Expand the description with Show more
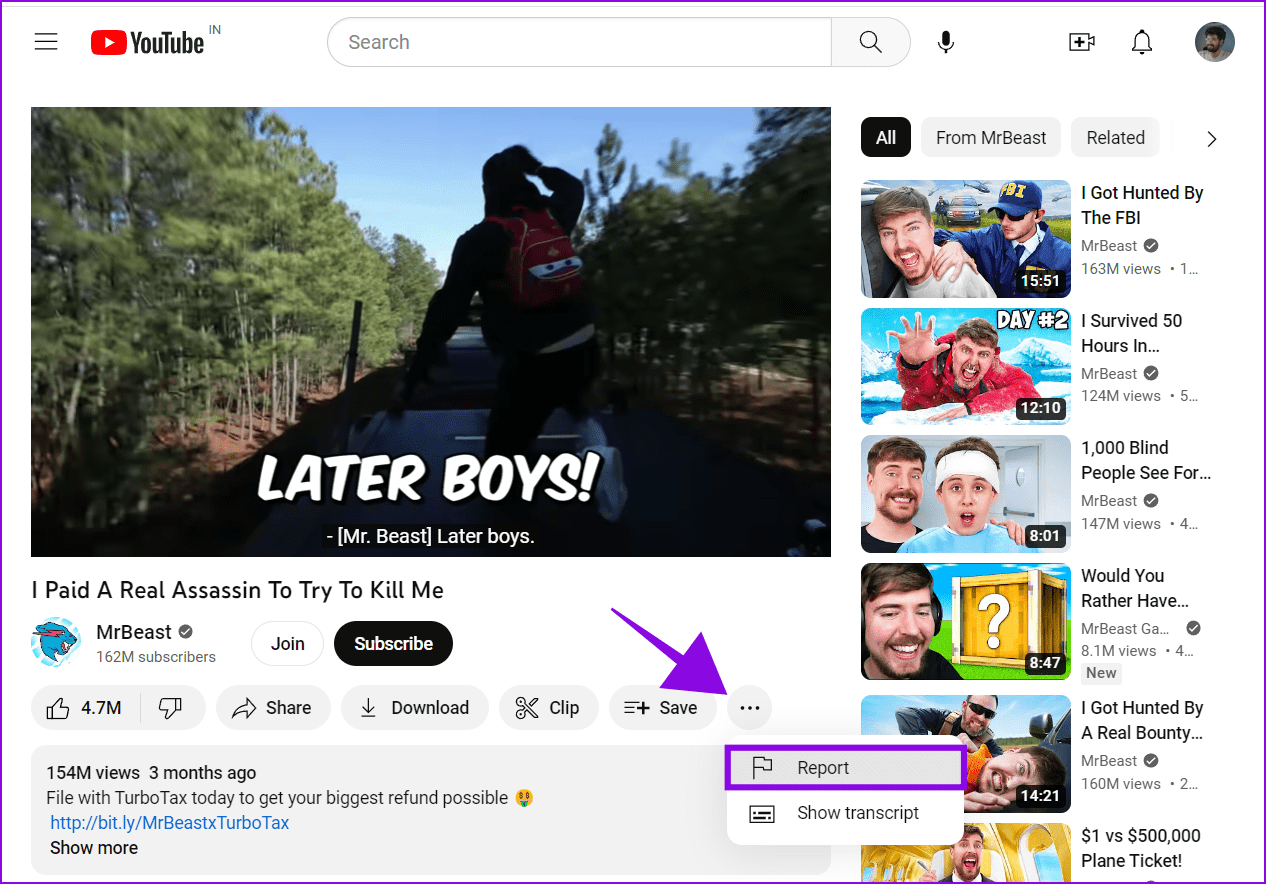1266x886 pixels. pyautogui.click(x=94, y=848)
